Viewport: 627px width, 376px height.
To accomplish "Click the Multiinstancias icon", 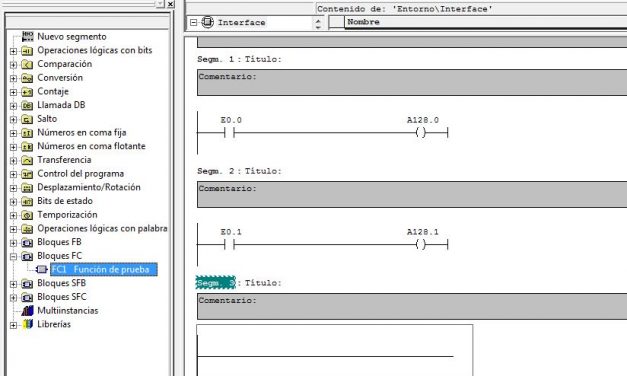I will click(27, 310).
